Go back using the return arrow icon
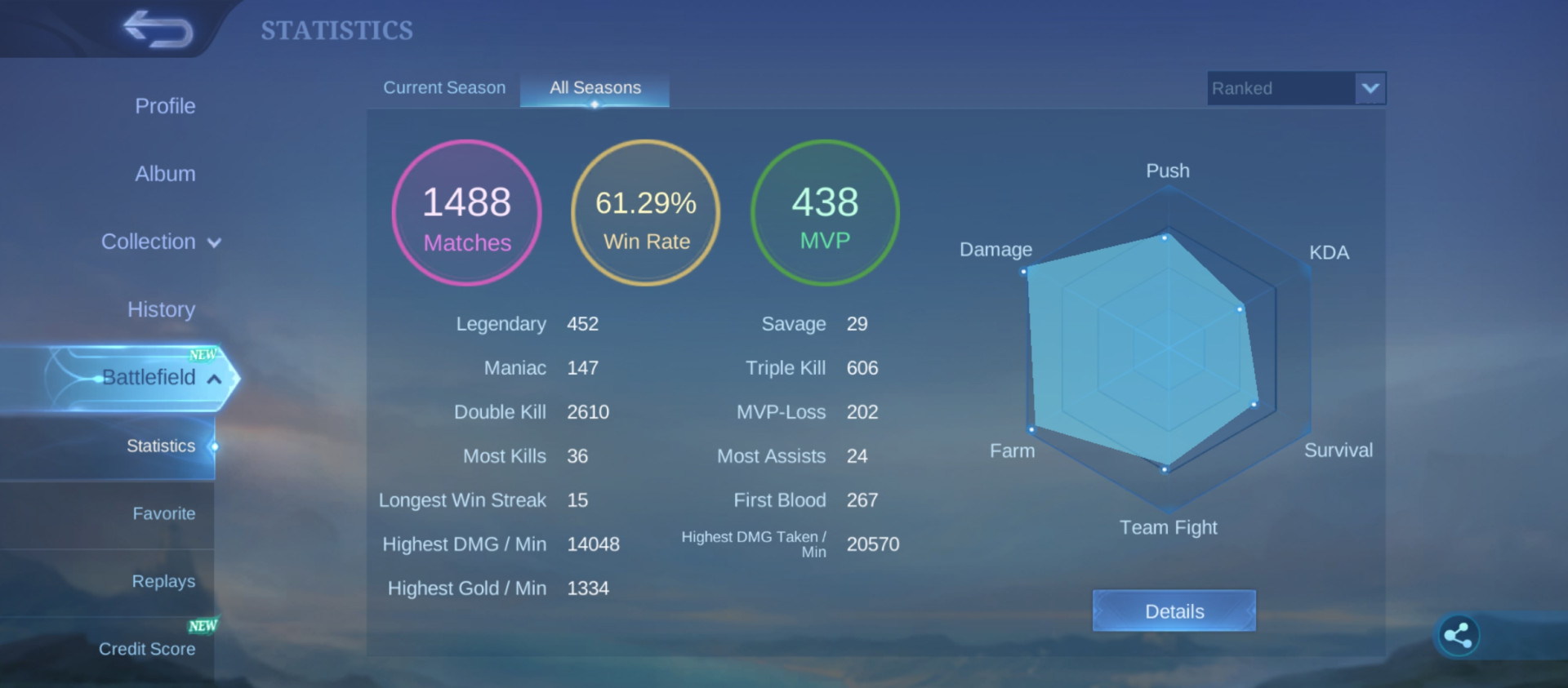This screenshot has width=1568, height=688. pos(158,29)
